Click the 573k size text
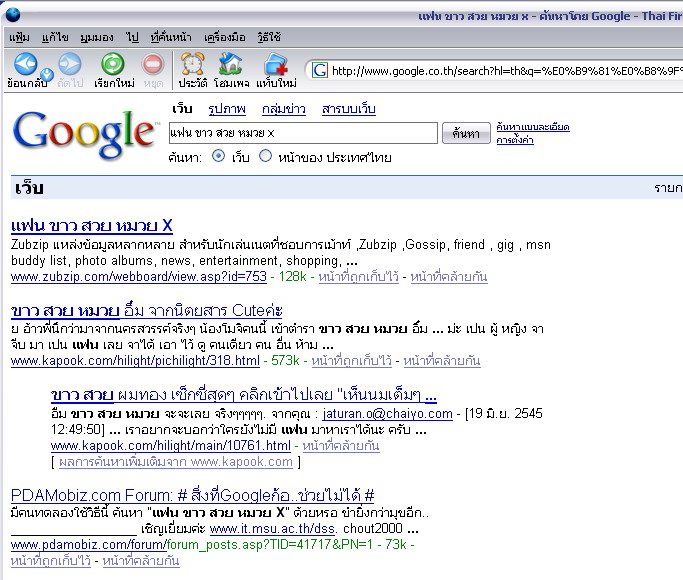 coord(286,361)
